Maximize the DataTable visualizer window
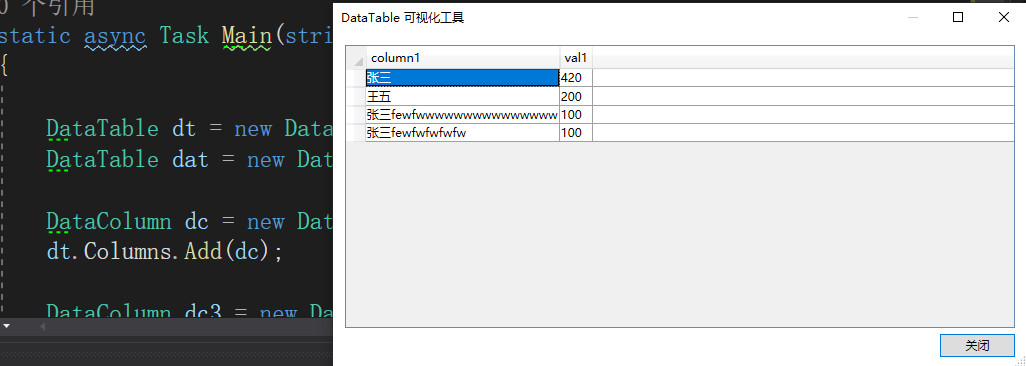 pos(958,18)
